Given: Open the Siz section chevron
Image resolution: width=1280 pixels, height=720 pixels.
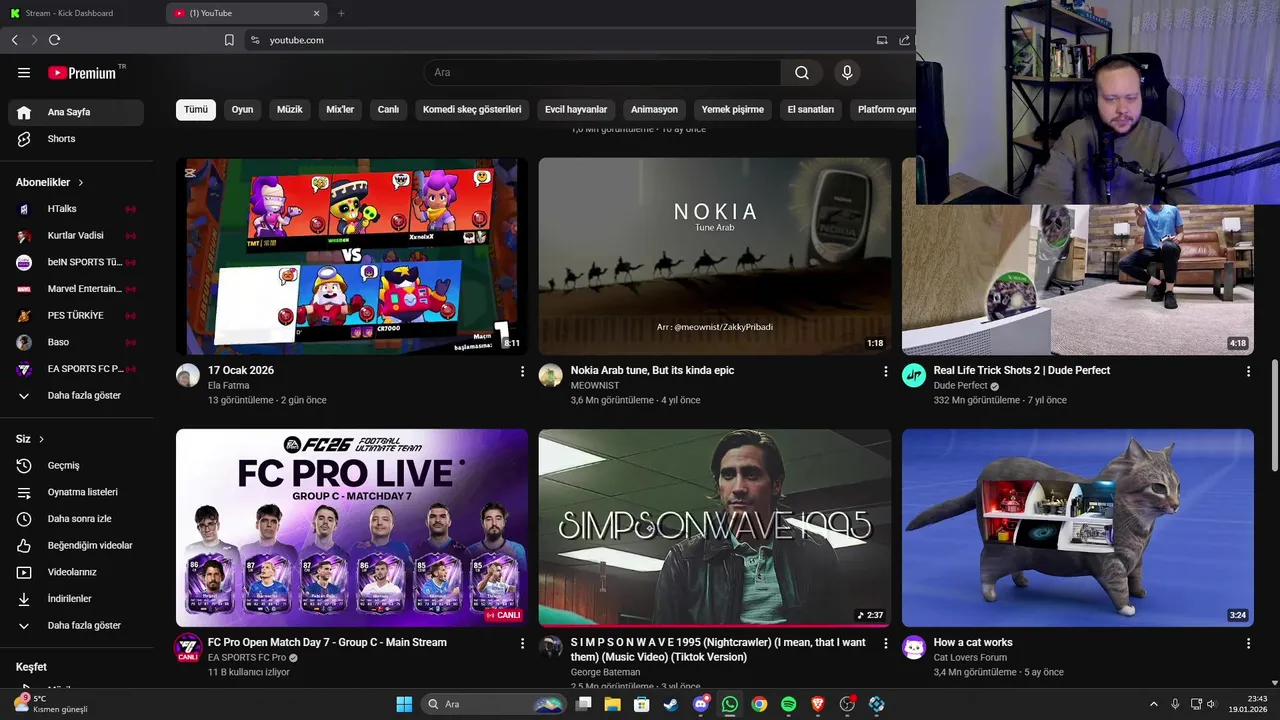Looking at the screenshot, I should (x=41, y=439).
